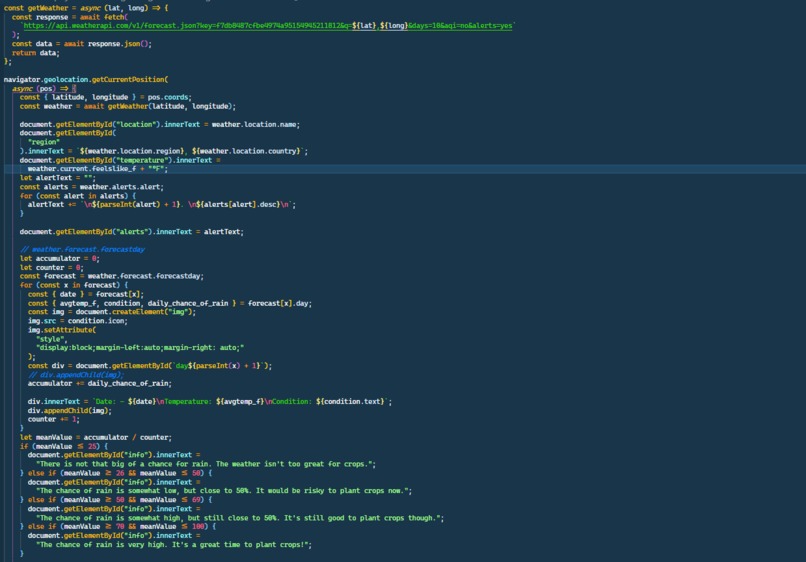Click the 'const { latitude, longitude } = pos.coords;' line

coord(105,97)
